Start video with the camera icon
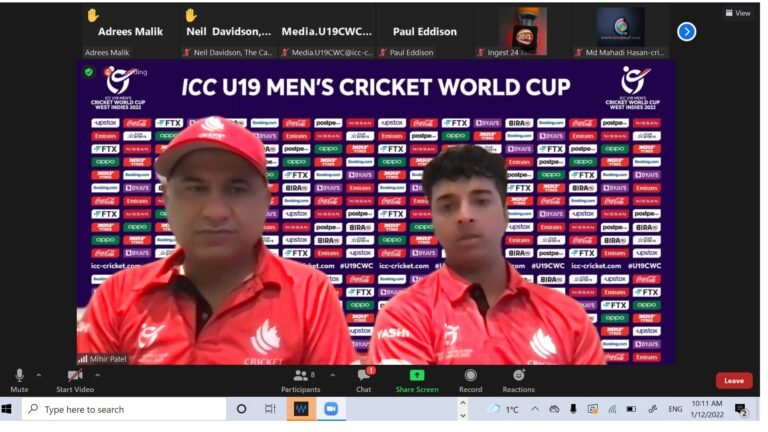Screen dimensions: 768x432 (x=74, y=381)
